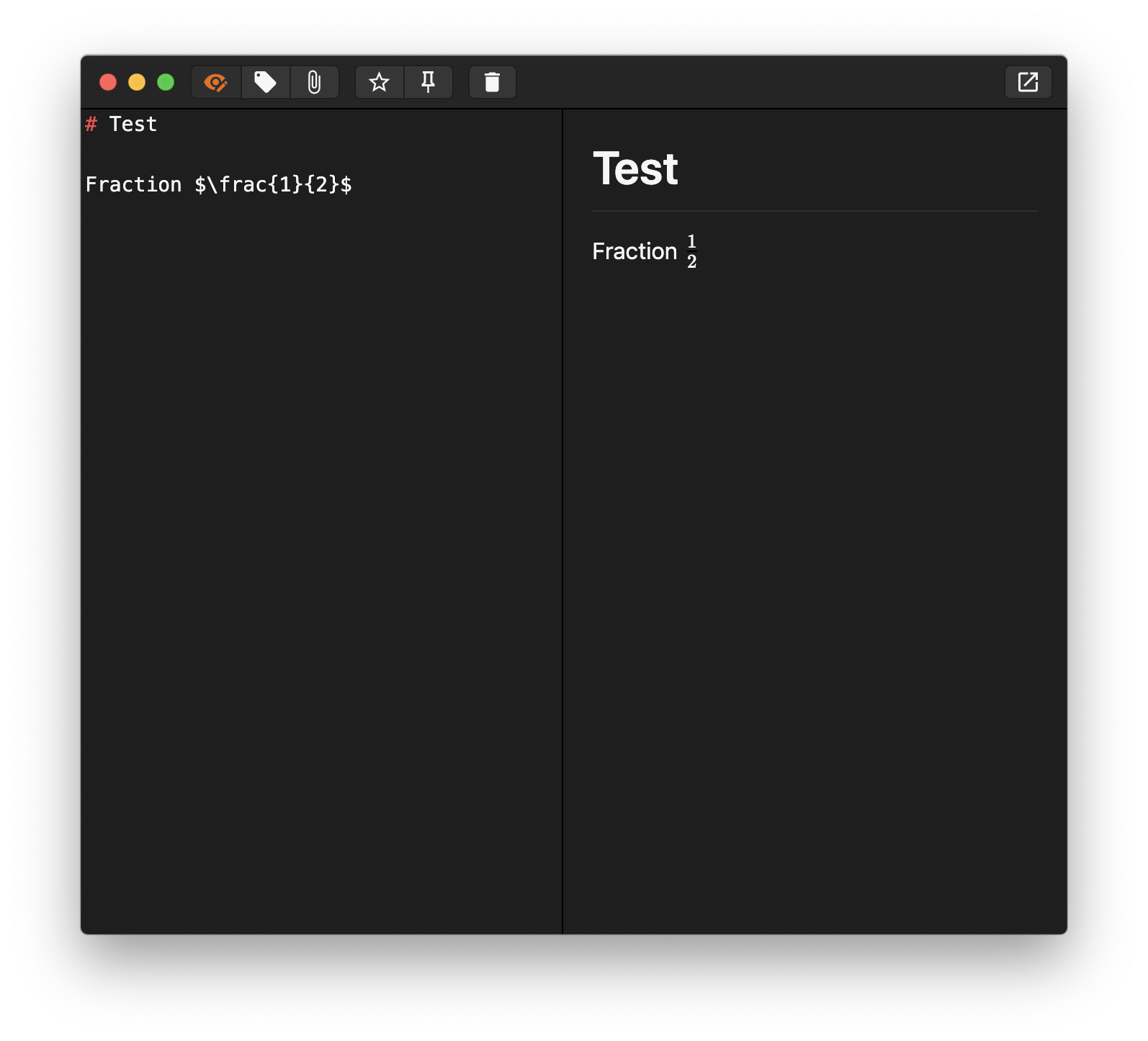
Task: Click the trash icon to delete note
Action: [492, 82]
